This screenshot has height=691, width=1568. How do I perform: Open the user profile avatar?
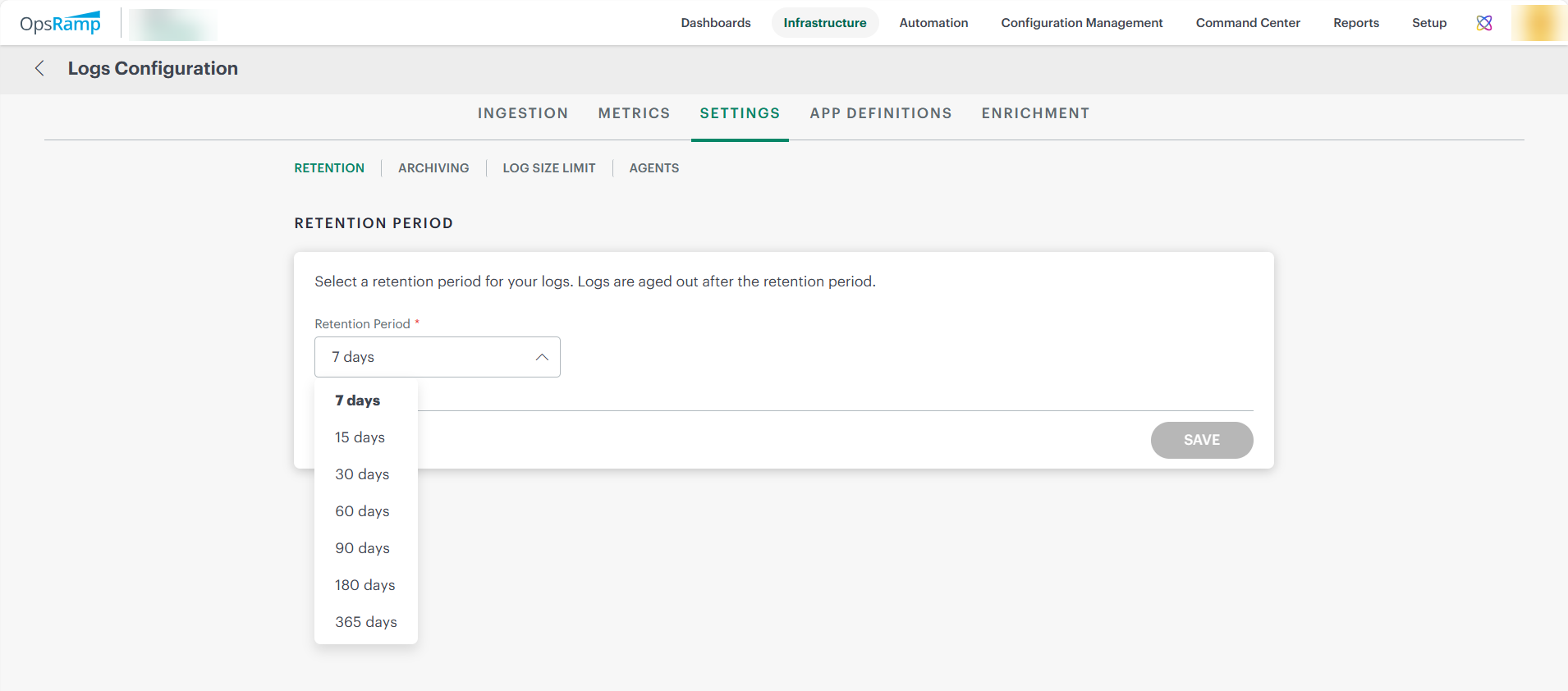[1538, 23]
